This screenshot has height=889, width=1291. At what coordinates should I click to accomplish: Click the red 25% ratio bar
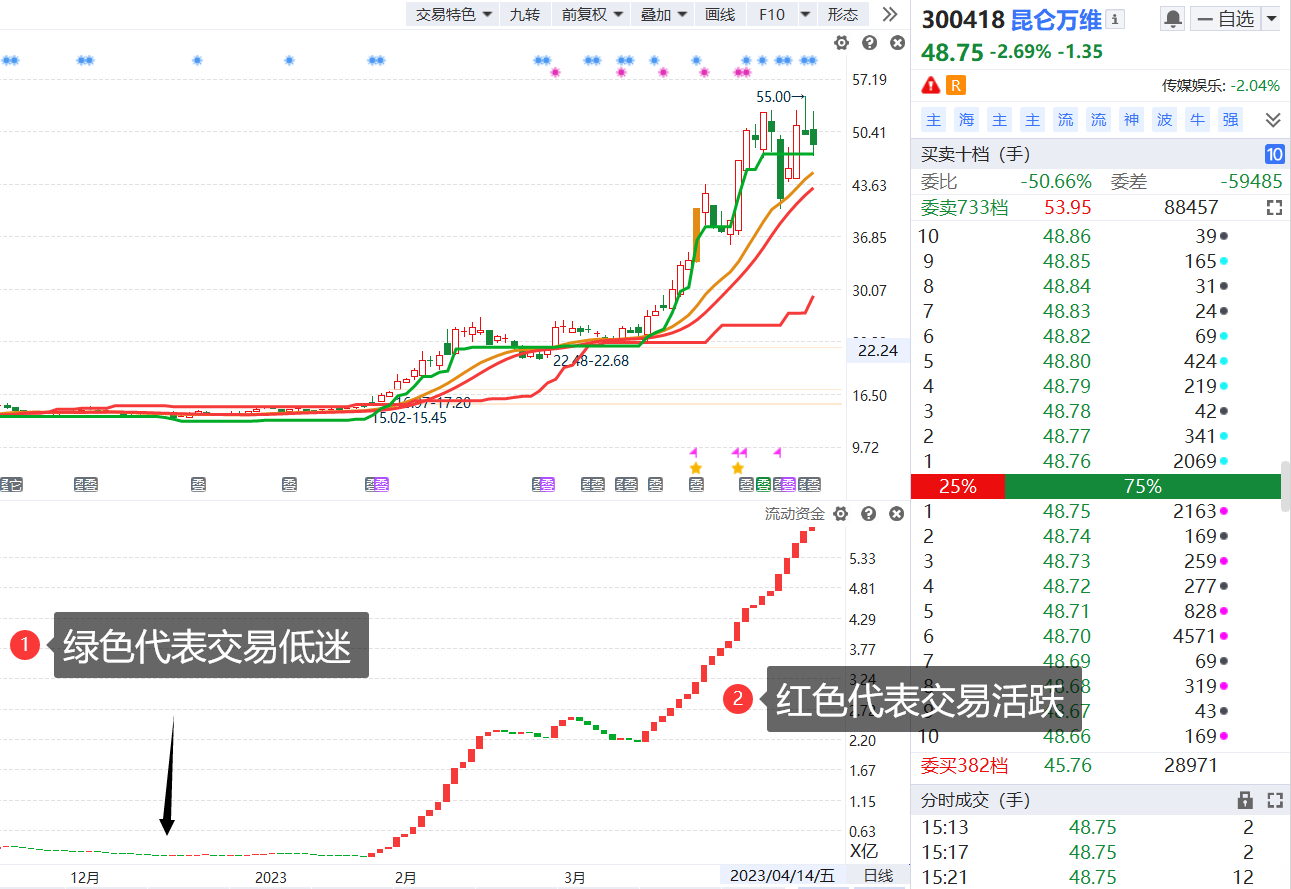point(958,486)
